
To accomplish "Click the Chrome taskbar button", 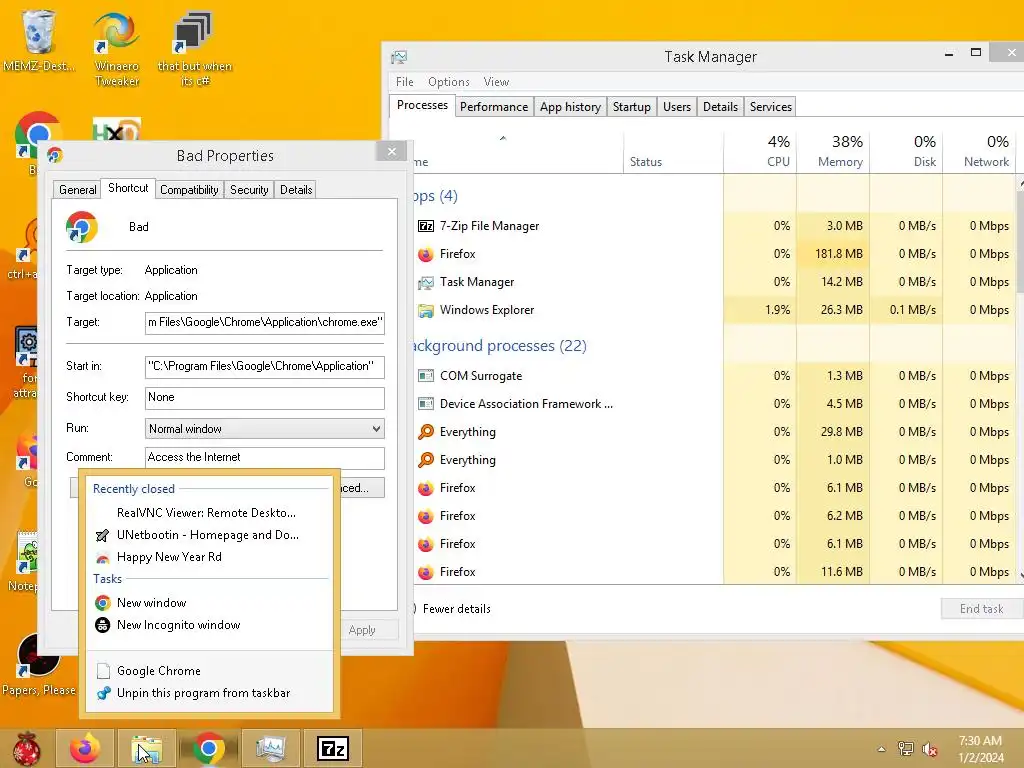I will 209,748.
